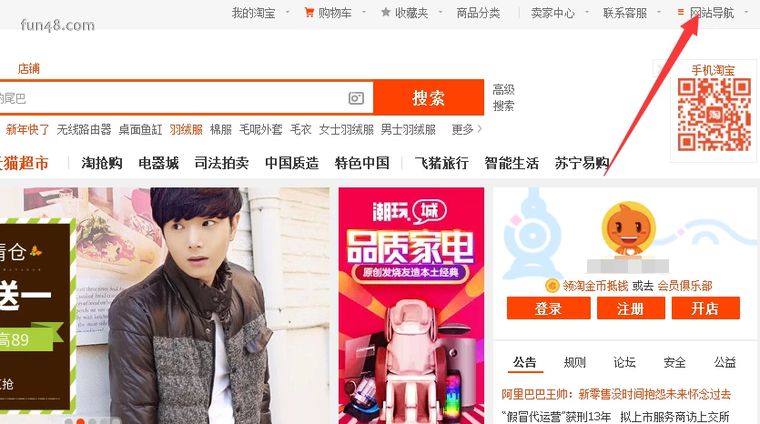Switch to the 论坛 tab
760x424 pixels.
[624, 362]
